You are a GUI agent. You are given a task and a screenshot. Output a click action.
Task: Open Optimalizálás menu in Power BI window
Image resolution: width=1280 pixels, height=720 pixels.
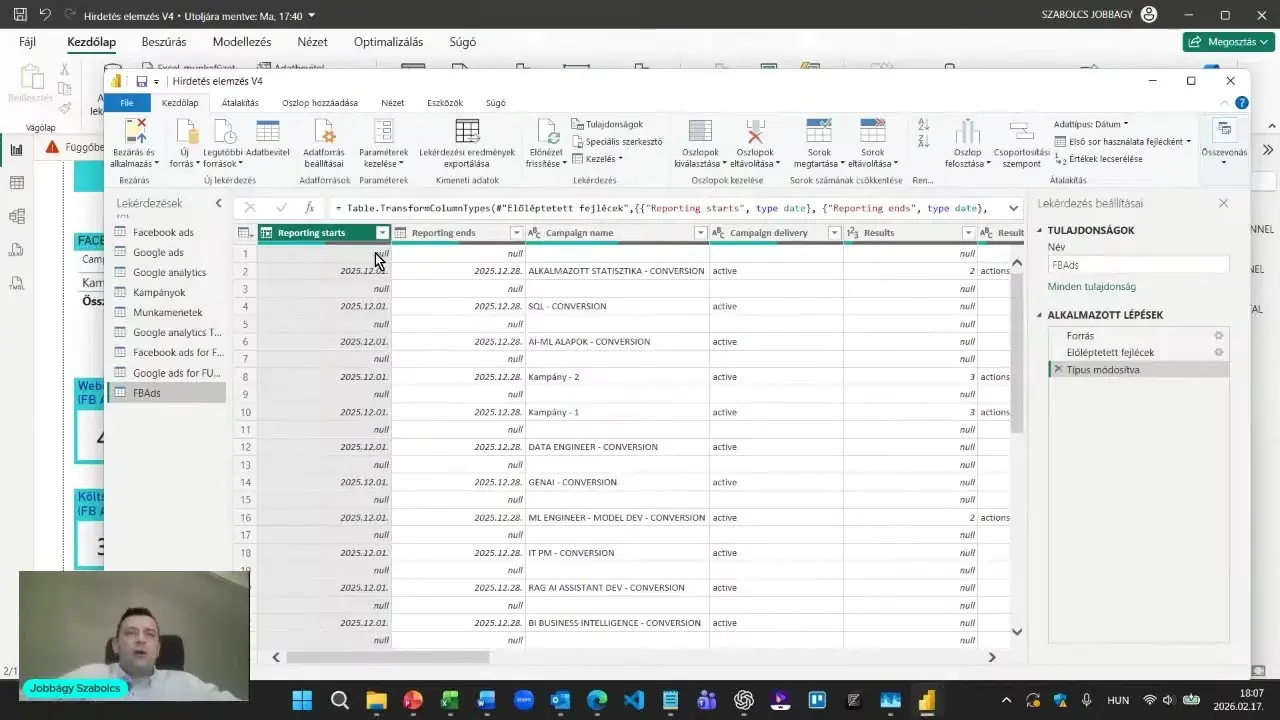click(x=388, y=42)
